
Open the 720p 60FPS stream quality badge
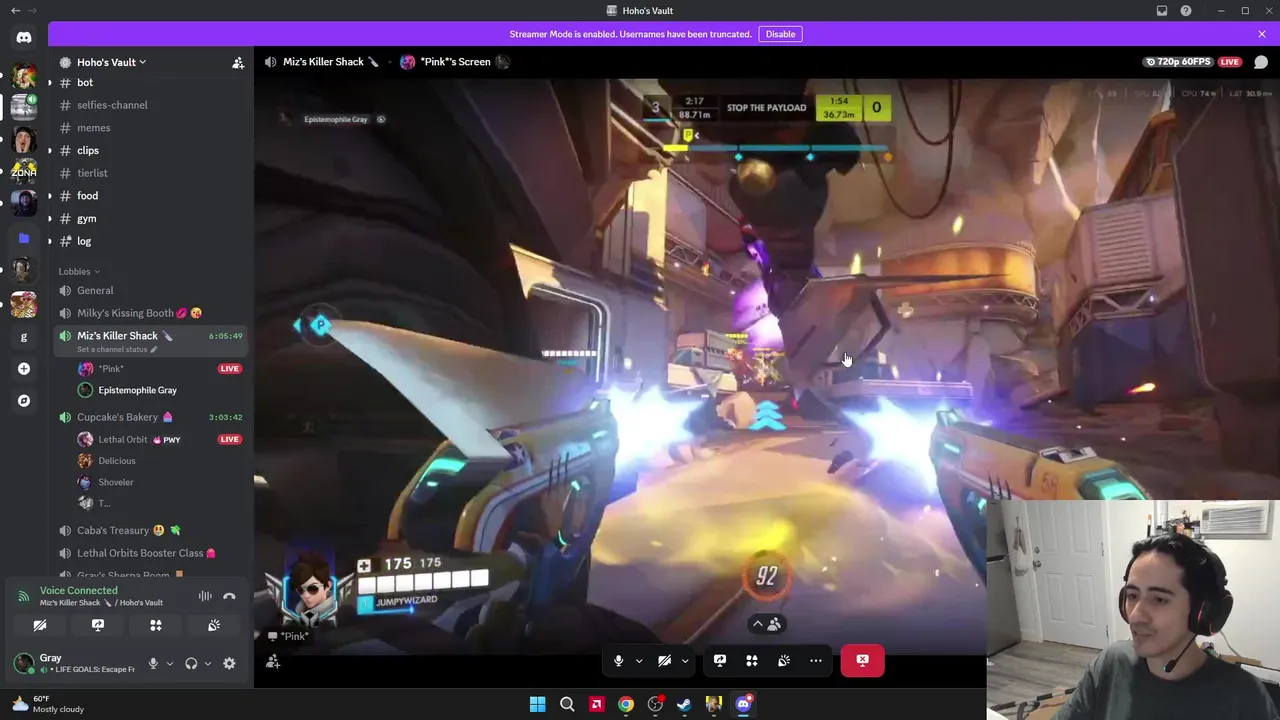[1177, 62]
